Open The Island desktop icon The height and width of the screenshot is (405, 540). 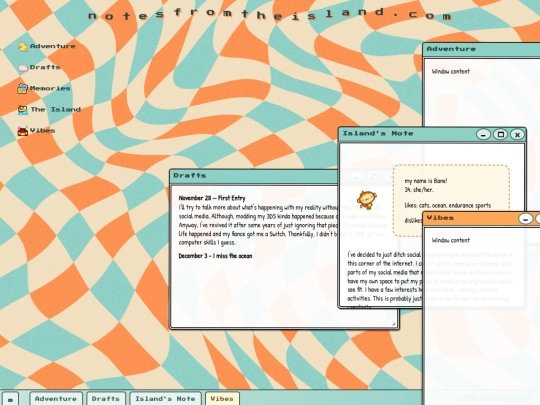(49, 110)
